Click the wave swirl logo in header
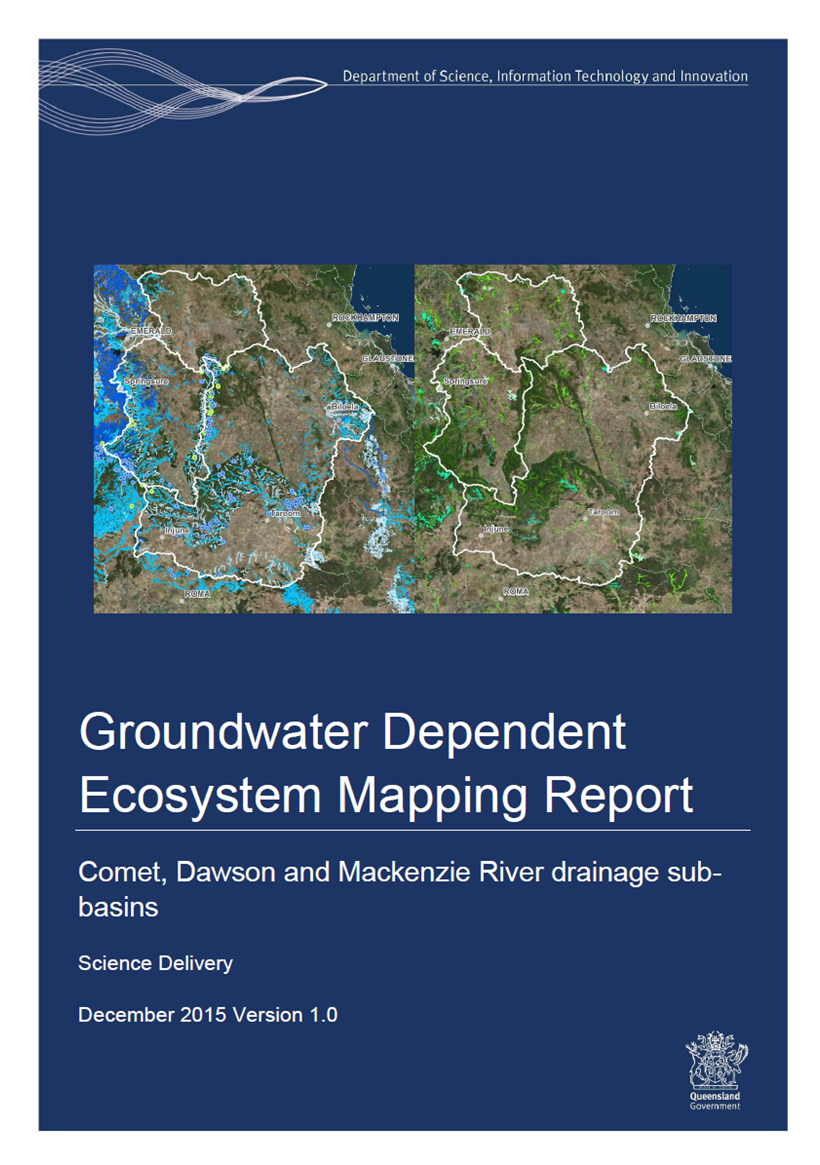 [x=180, y=90]
